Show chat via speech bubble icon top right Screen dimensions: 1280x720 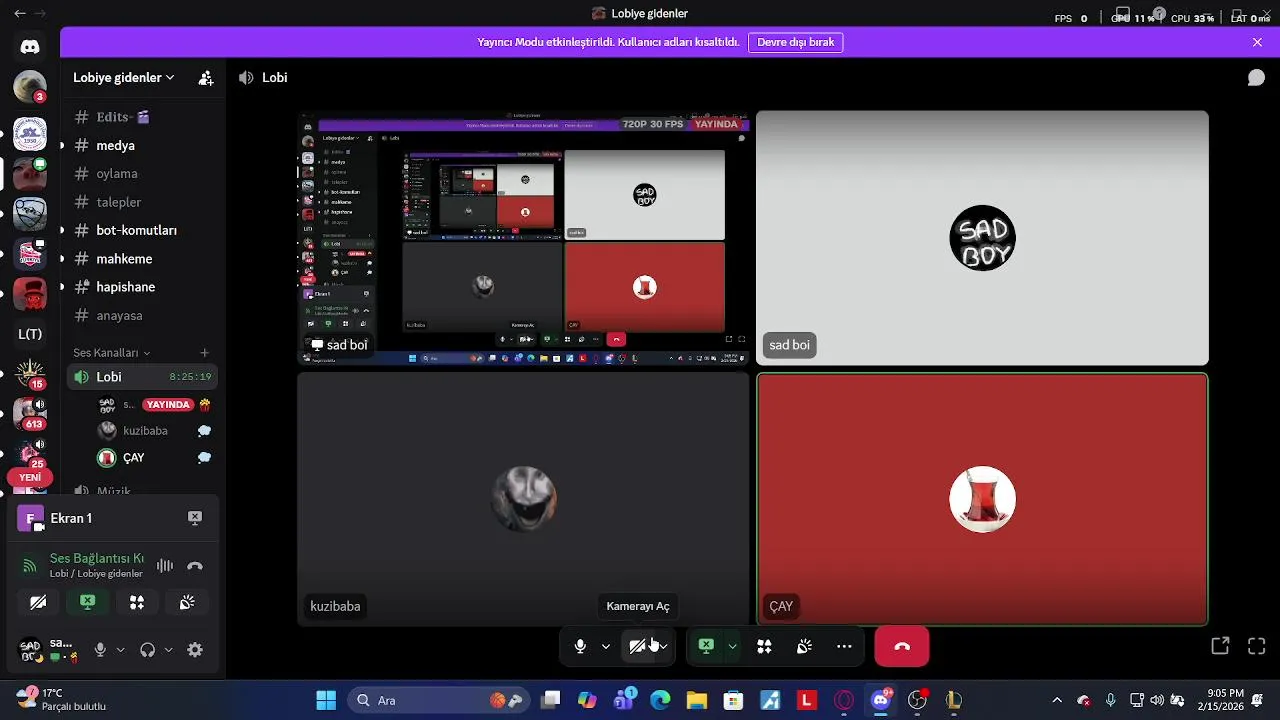(1256, 78)
